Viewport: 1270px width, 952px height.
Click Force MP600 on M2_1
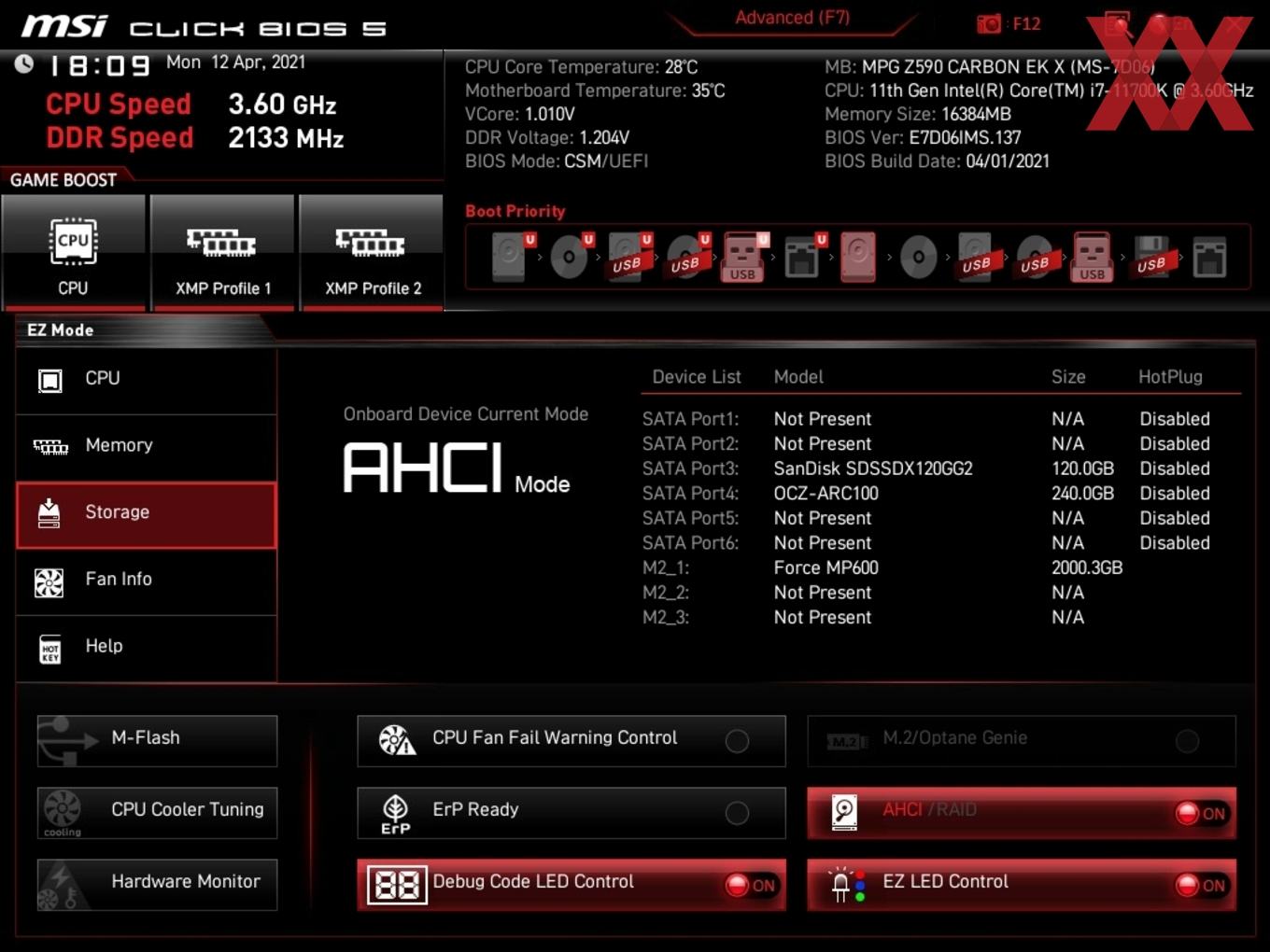coord(825,567)
